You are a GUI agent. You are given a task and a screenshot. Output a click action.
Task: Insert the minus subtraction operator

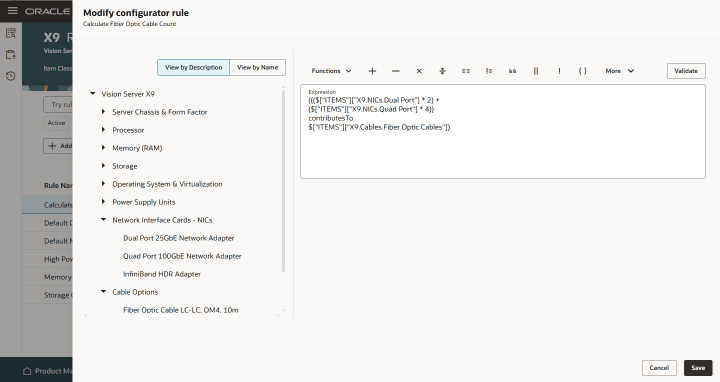(x=396, y=71)
